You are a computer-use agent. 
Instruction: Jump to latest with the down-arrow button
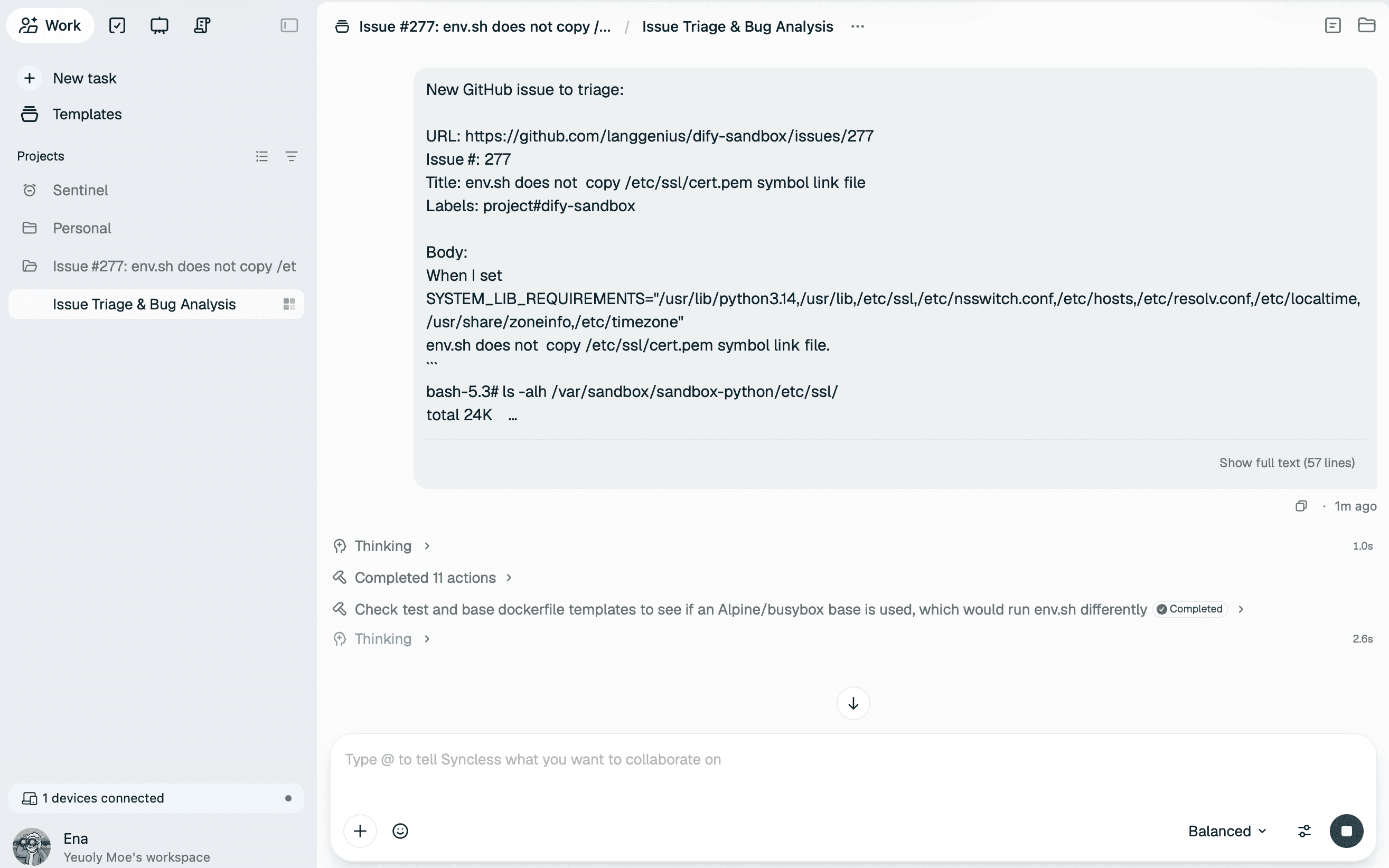(853, 703)
